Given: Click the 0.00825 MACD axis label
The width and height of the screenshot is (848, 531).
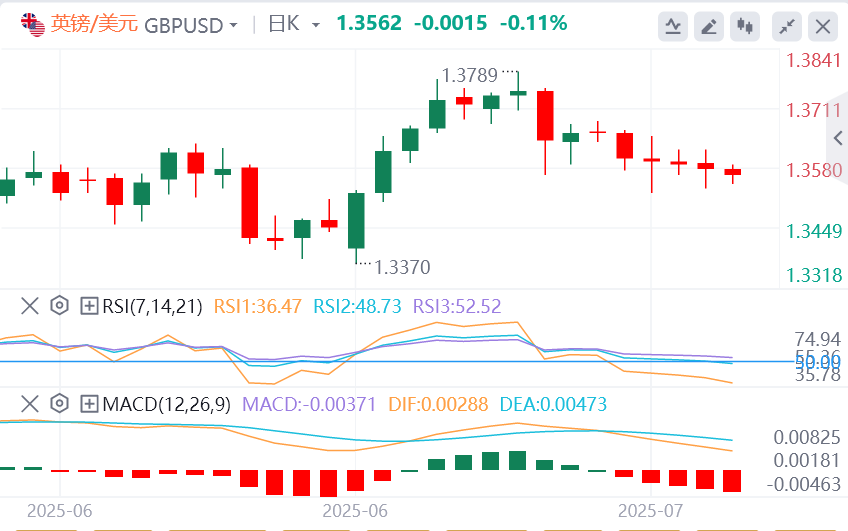Looking at the screenshot, I should coord(807,437).
